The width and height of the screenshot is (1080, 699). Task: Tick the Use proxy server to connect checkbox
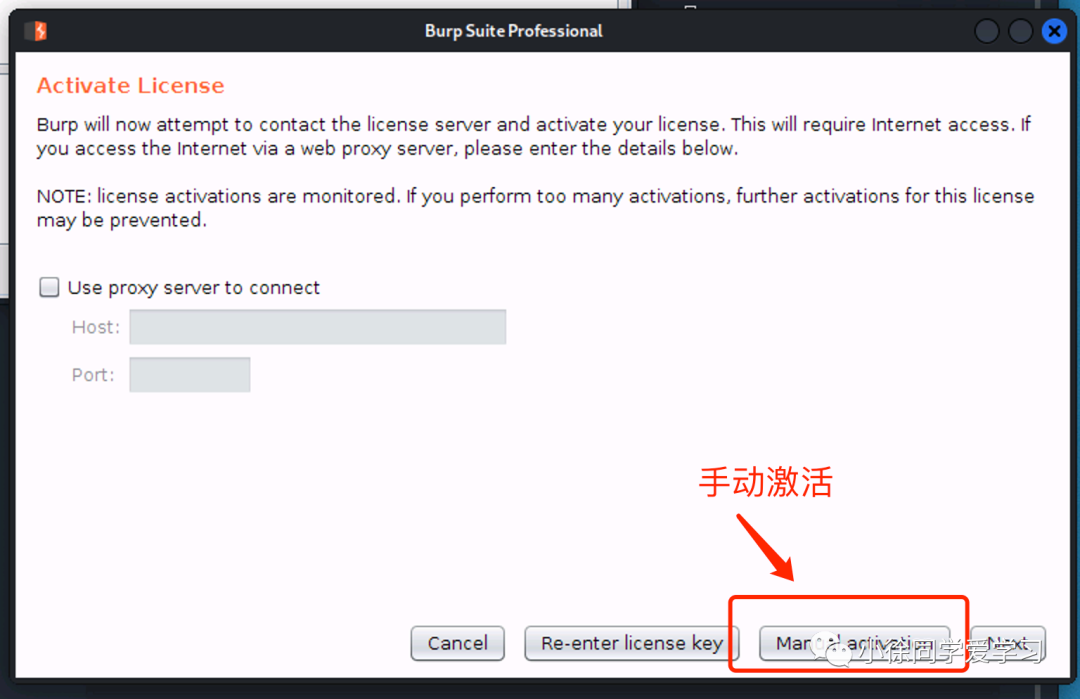(x=49, y=287)
